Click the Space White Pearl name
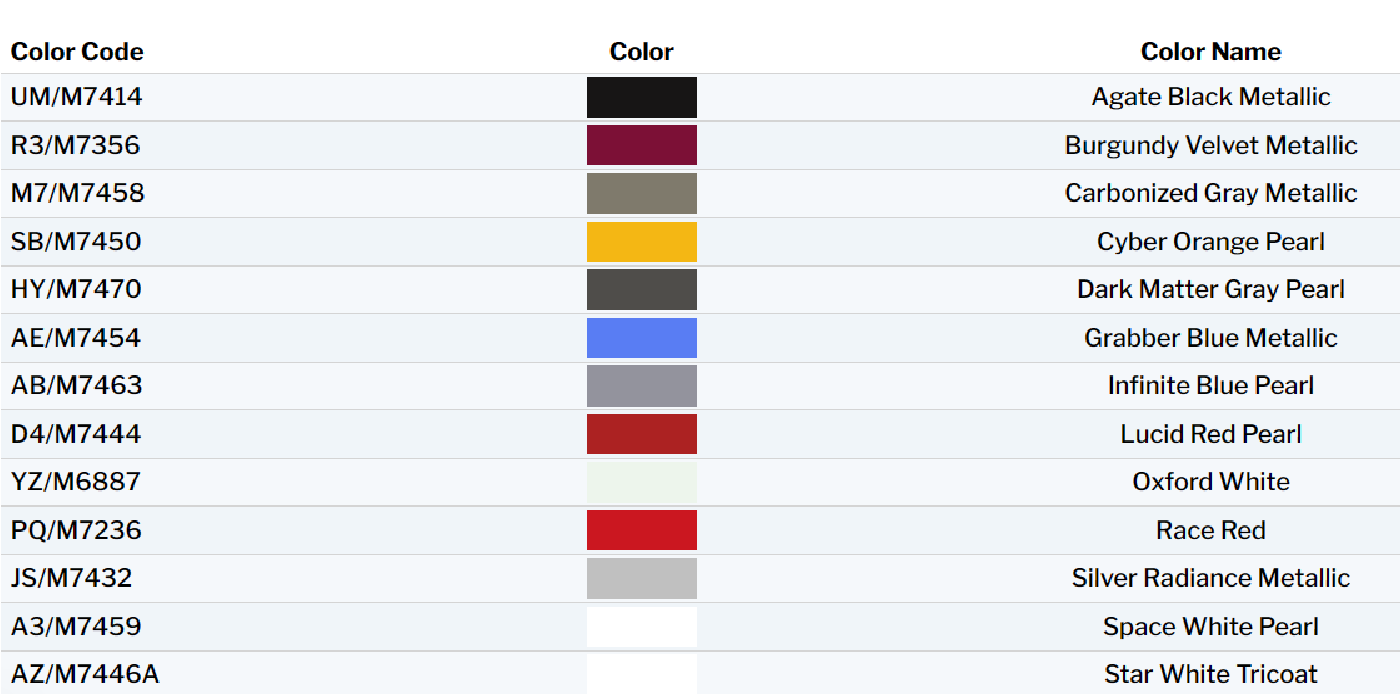 coord(1210,627)
